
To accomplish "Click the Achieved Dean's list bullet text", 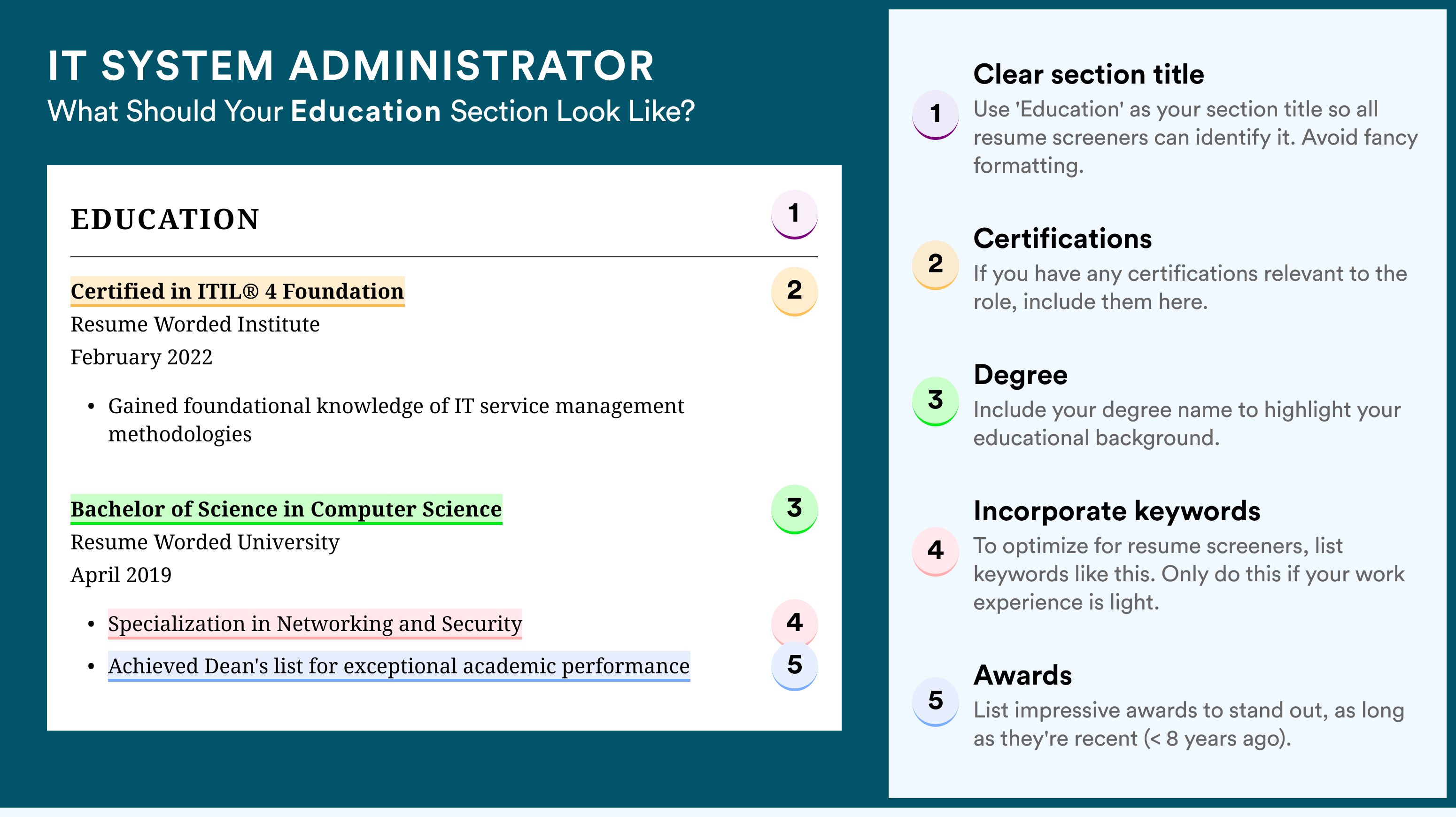I will click(399, 666).
